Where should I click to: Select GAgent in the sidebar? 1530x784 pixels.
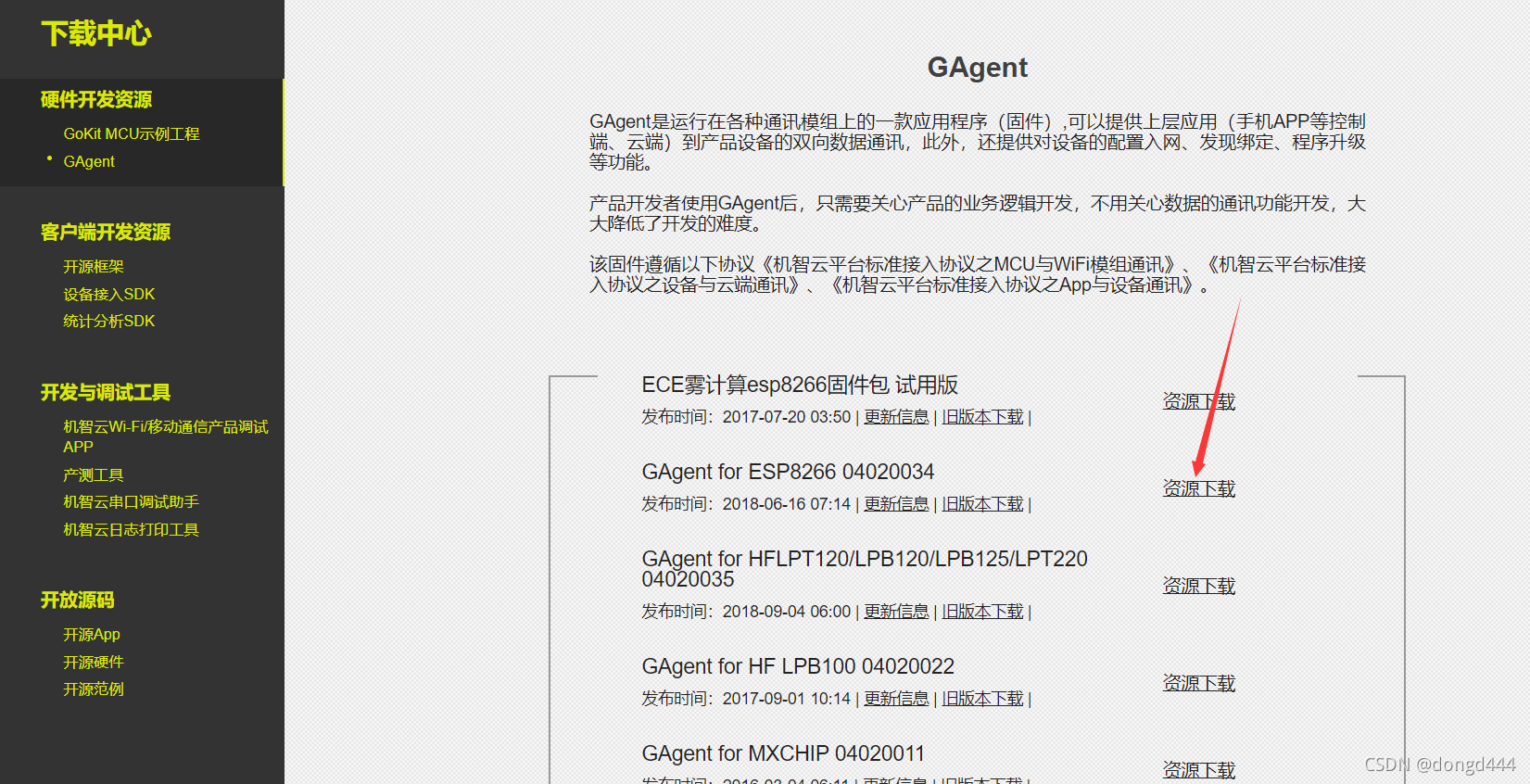(89, 161)
